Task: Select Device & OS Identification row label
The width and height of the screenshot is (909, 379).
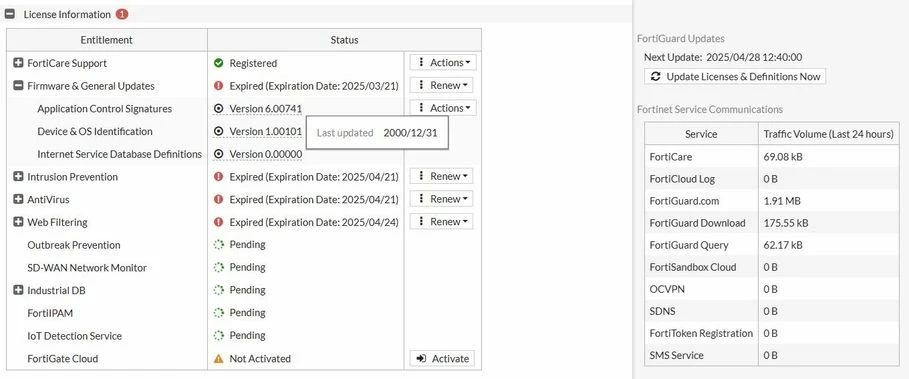Action: [94, 132]
